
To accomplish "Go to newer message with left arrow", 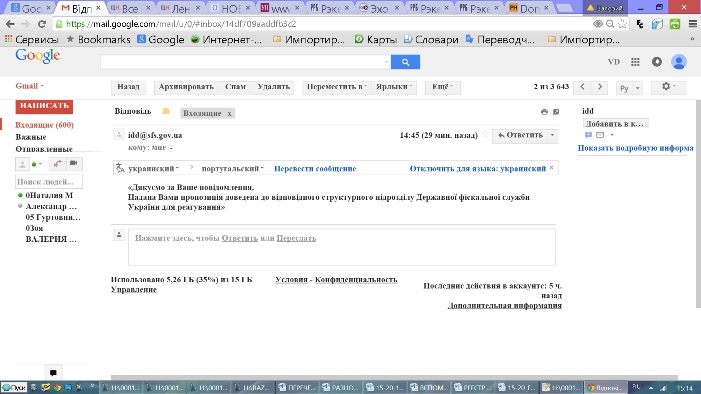I will tap(583, 87).
